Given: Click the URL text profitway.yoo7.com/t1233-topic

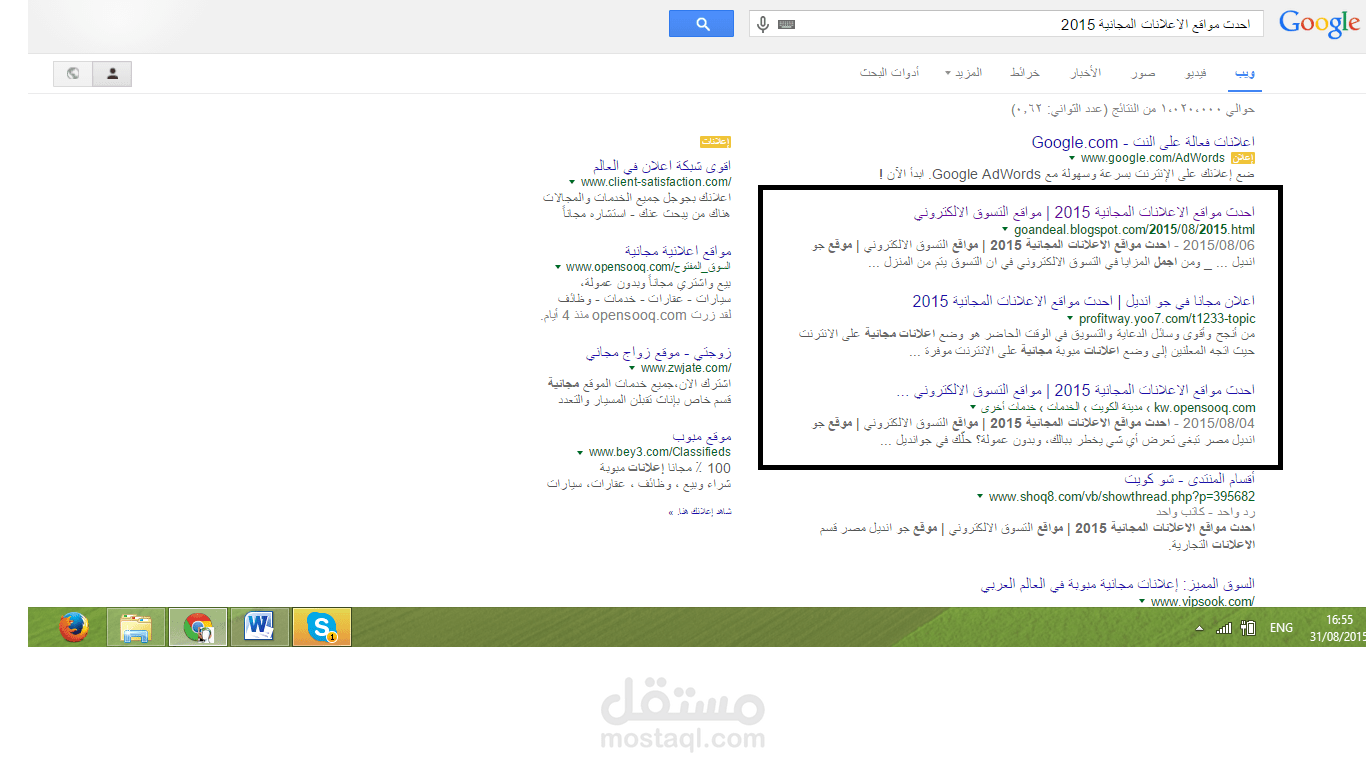Looking at the screenshot, I should (x=1167, y=319).
